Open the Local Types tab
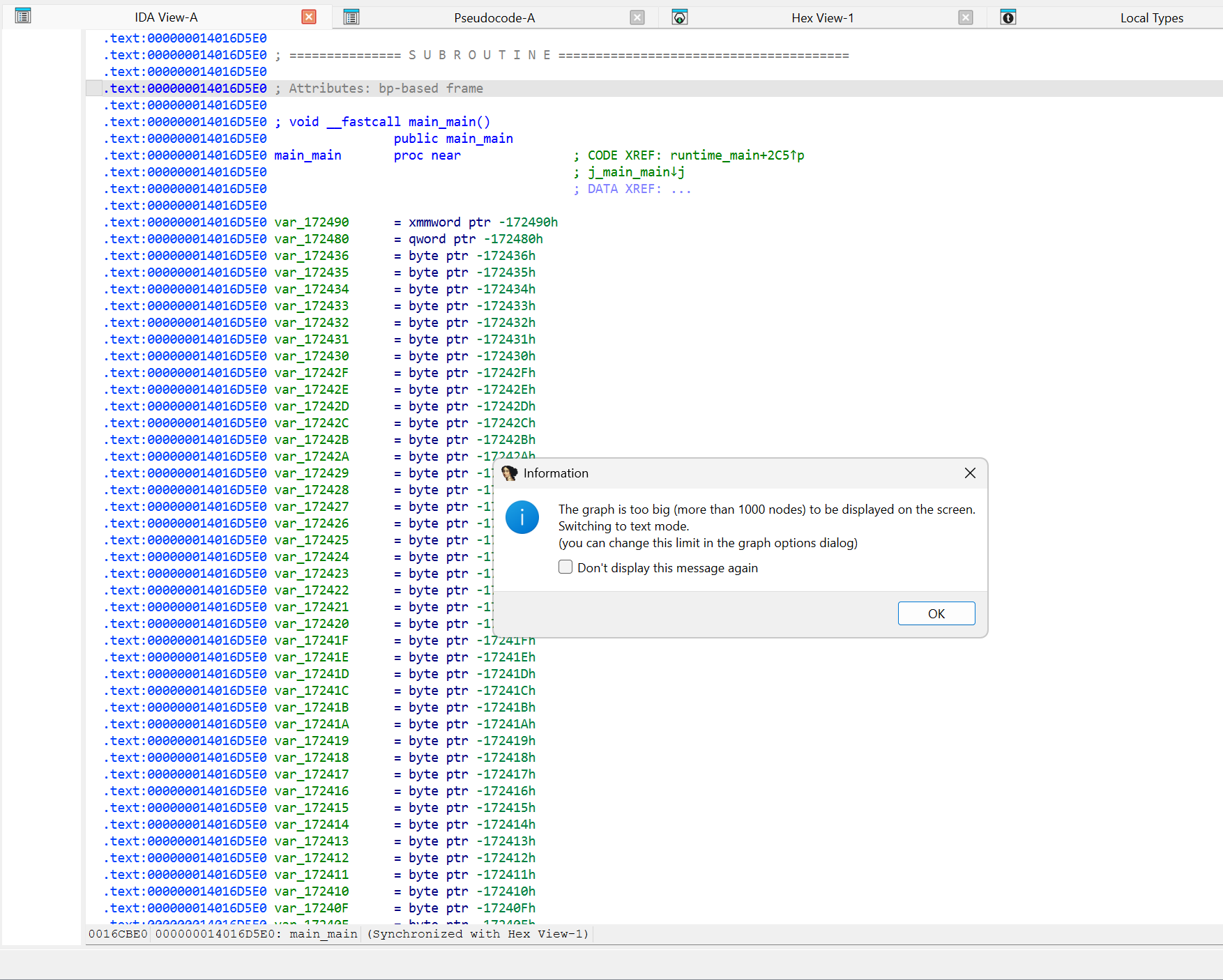The image size is (1223, 980). [x=1152, y=18]
